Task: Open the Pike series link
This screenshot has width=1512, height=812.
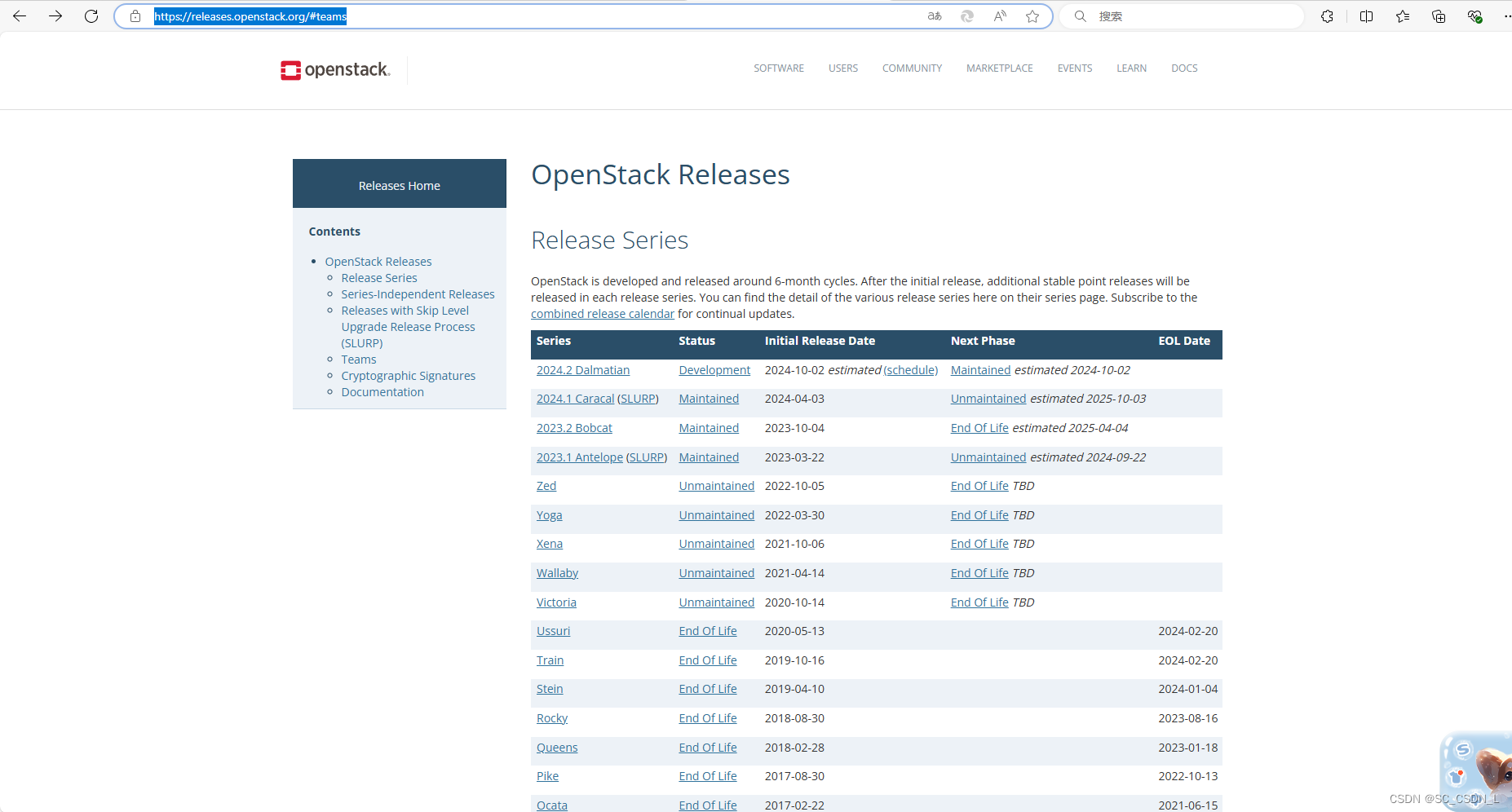Action: [x=548, y=776]
